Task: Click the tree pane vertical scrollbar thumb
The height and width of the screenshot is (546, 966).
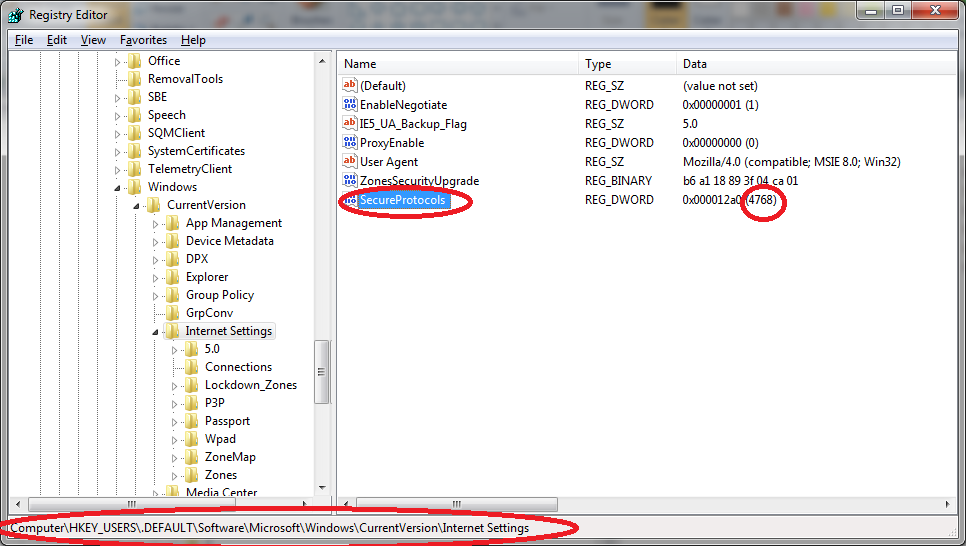Action: 322,372
